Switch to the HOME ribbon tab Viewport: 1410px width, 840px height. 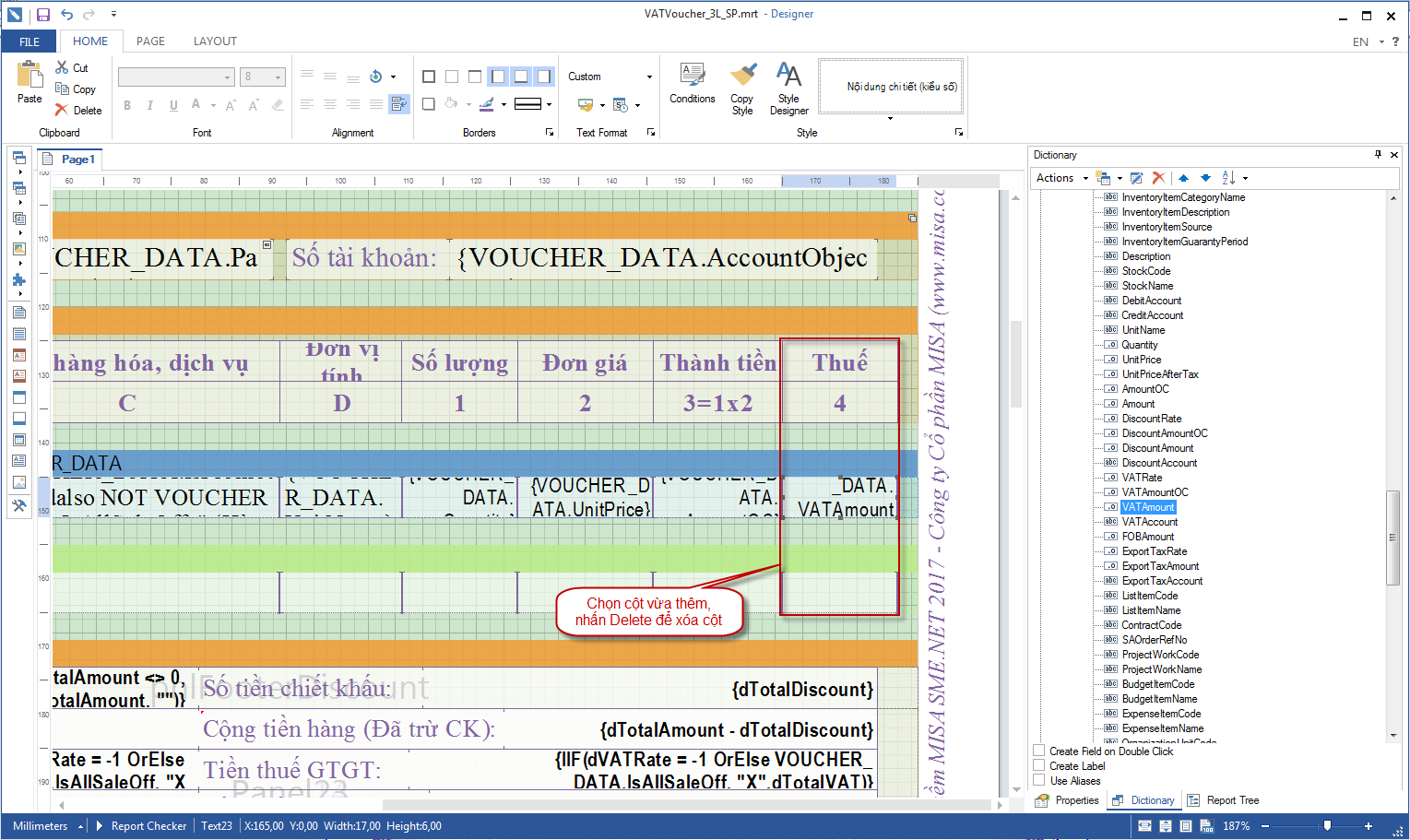(x=90, y=41)
